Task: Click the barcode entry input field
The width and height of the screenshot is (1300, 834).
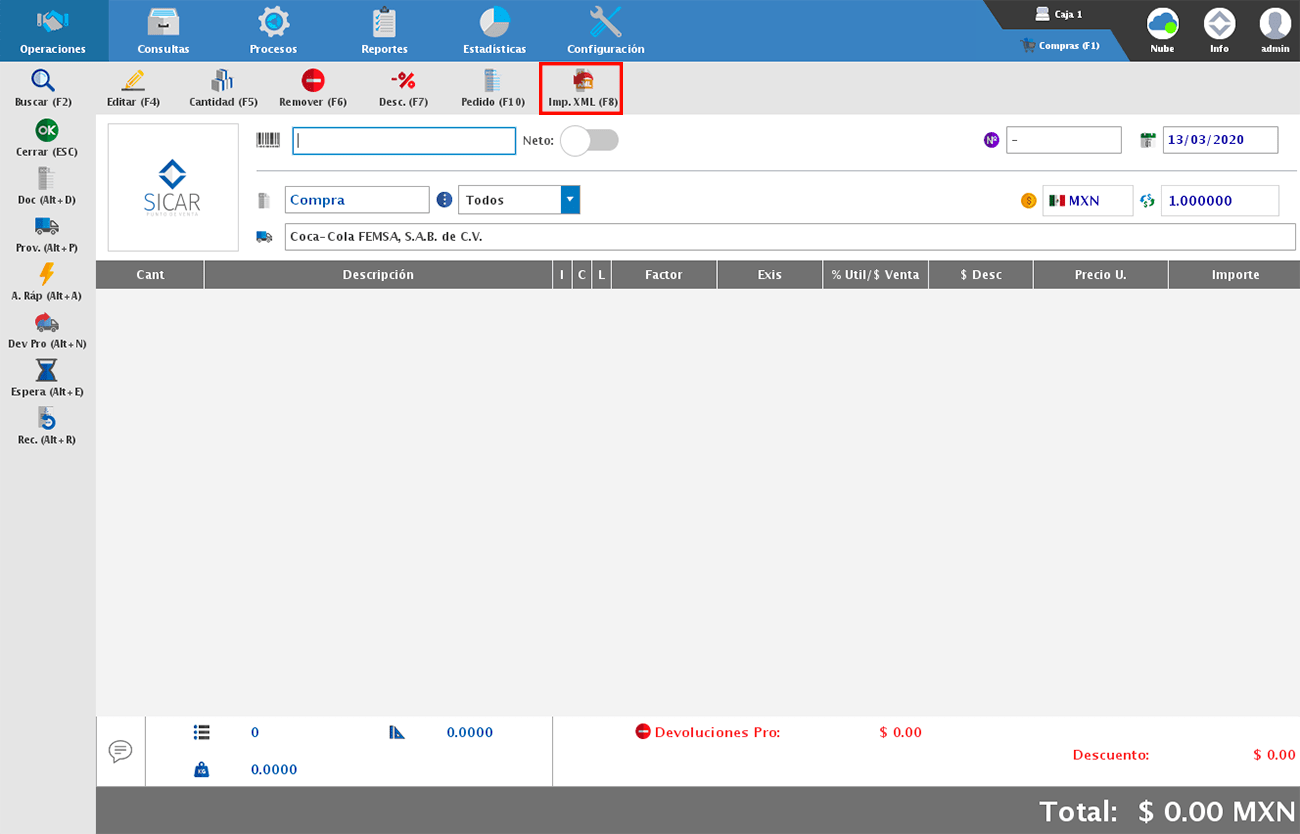Action: tap(404, 141)
